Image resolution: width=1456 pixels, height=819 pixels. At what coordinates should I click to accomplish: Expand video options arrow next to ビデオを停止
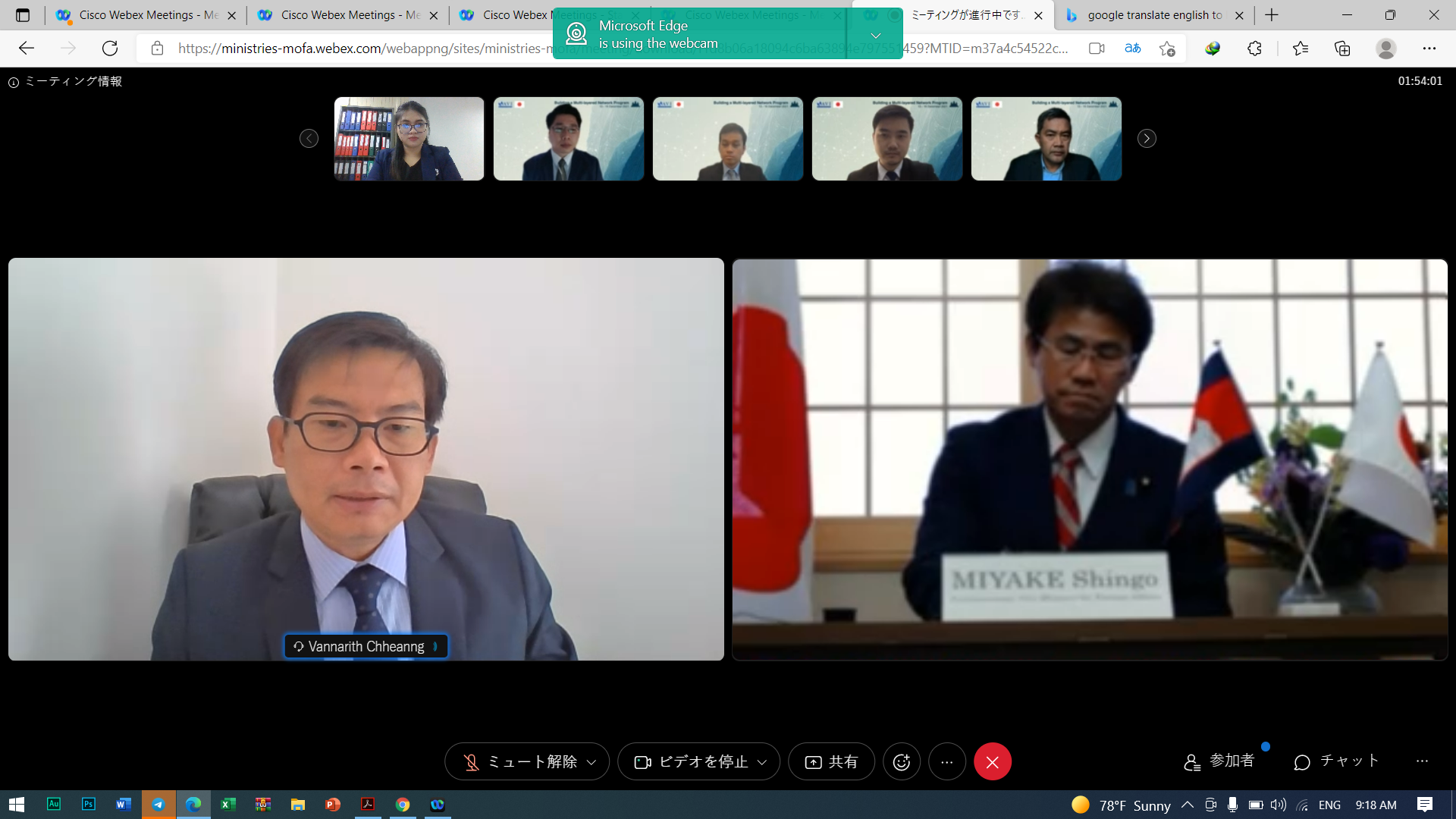click(762, 762)
